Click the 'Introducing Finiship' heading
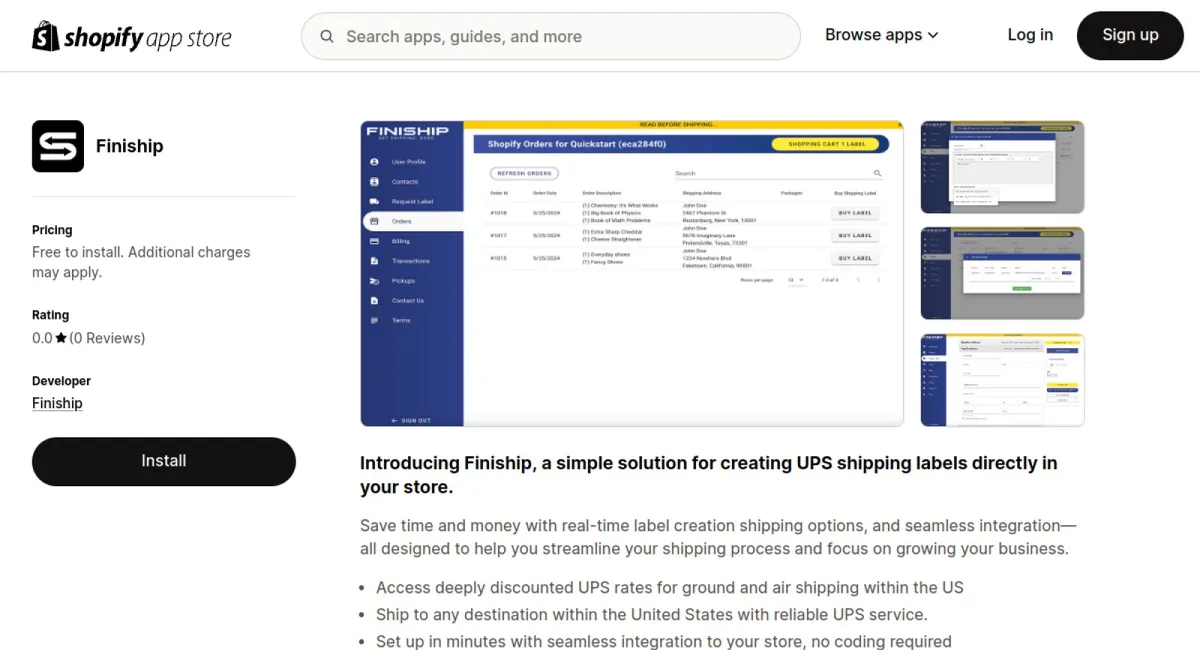The image size is (1200, 650). (x=709, y=475)
